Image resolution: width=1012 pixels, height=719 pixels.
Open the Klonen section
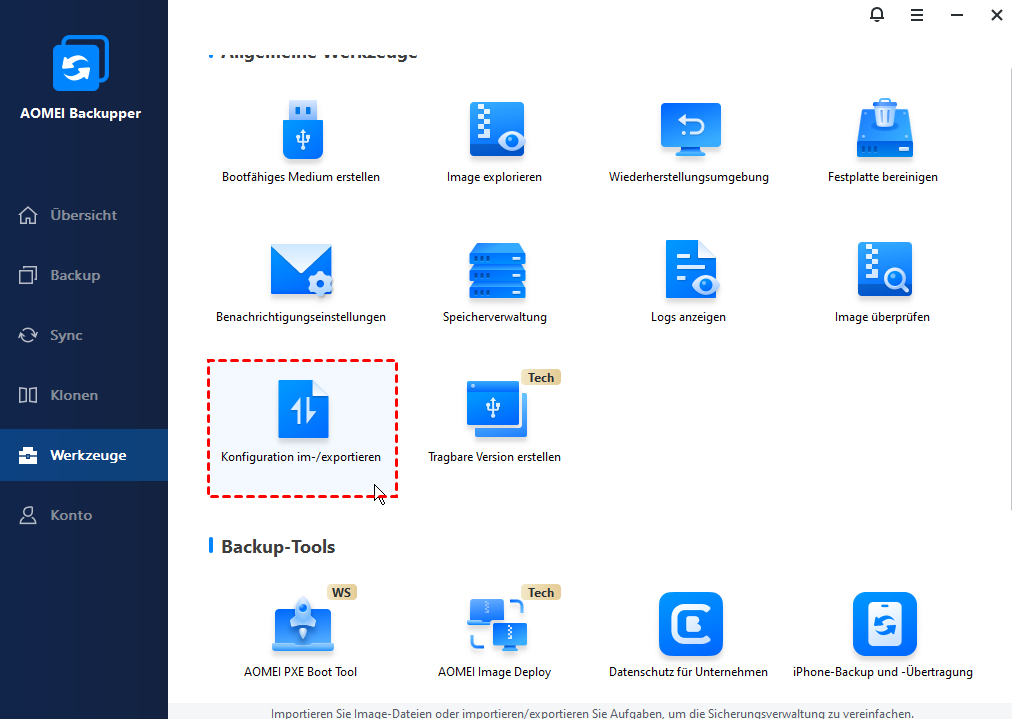(x=84, y=395)
